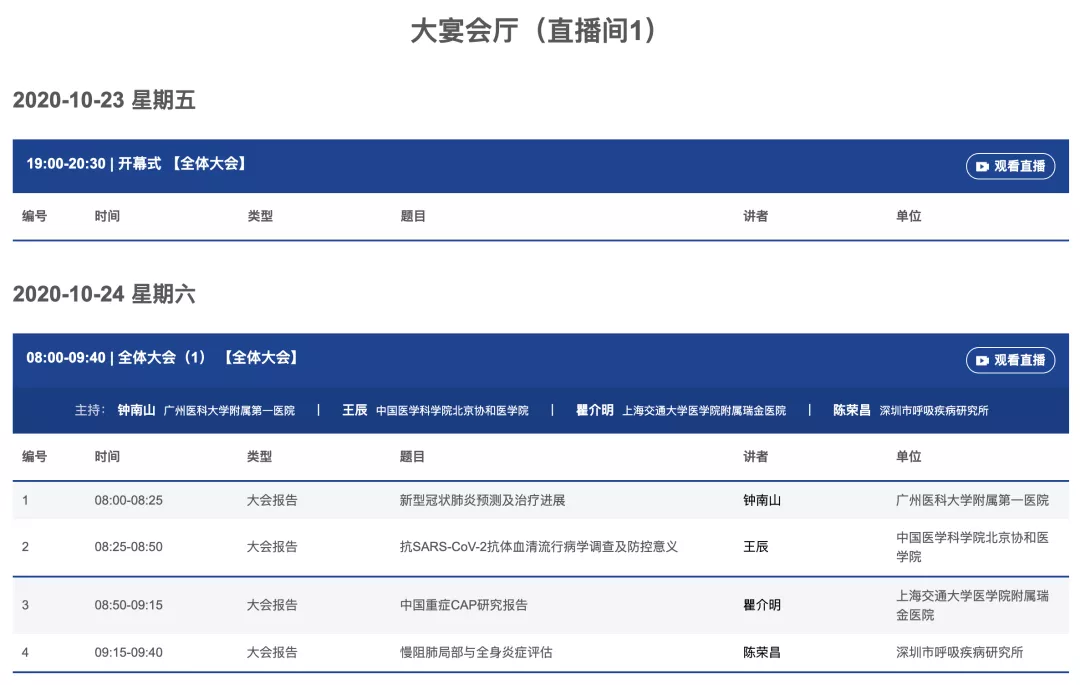The height and width of the screenshot is (685, 1080).
Task: Click the 题目 header in the 开幕式 table
Action: point(413,216)
